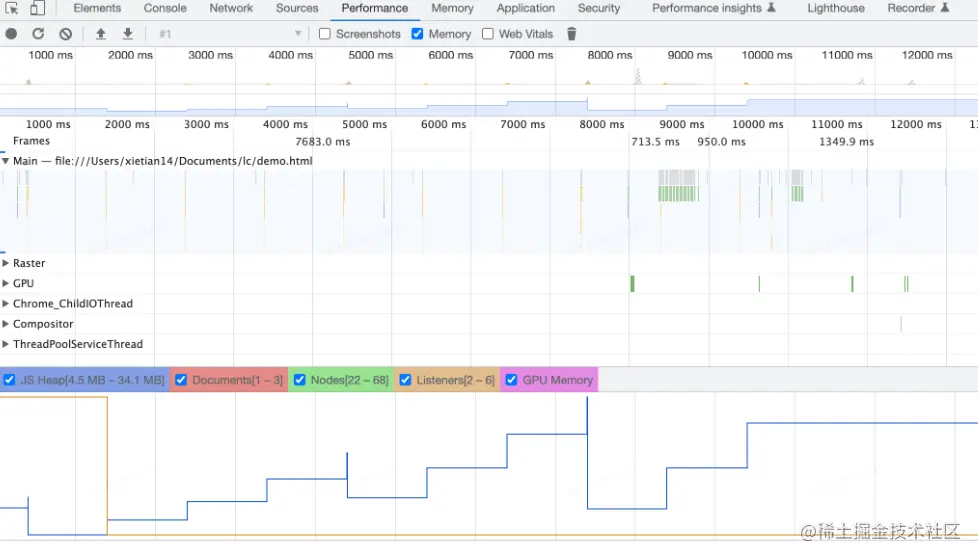Open the Recorder tab
The height and width of the screenshot is (559, 978).
pyautogui.click(x=918, y=8)
